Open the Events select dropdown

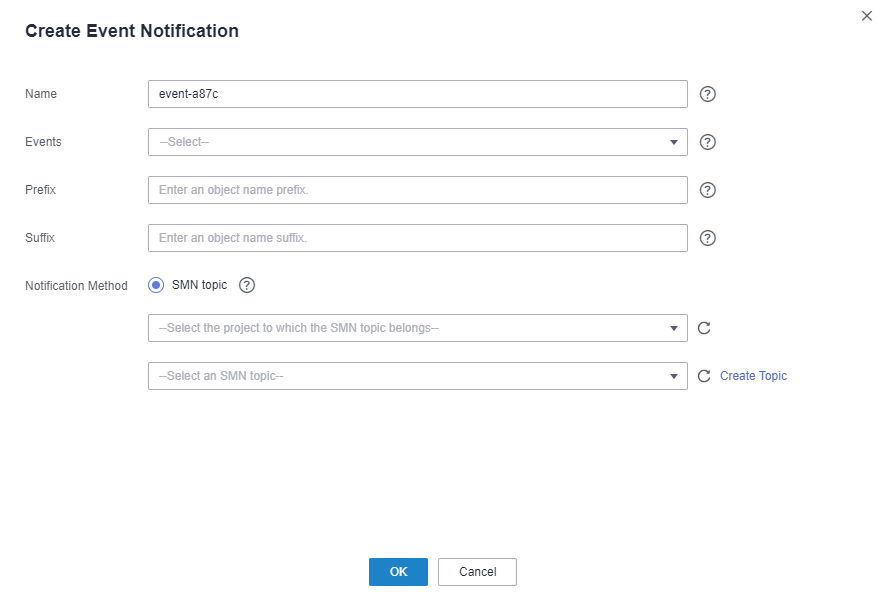418,142
